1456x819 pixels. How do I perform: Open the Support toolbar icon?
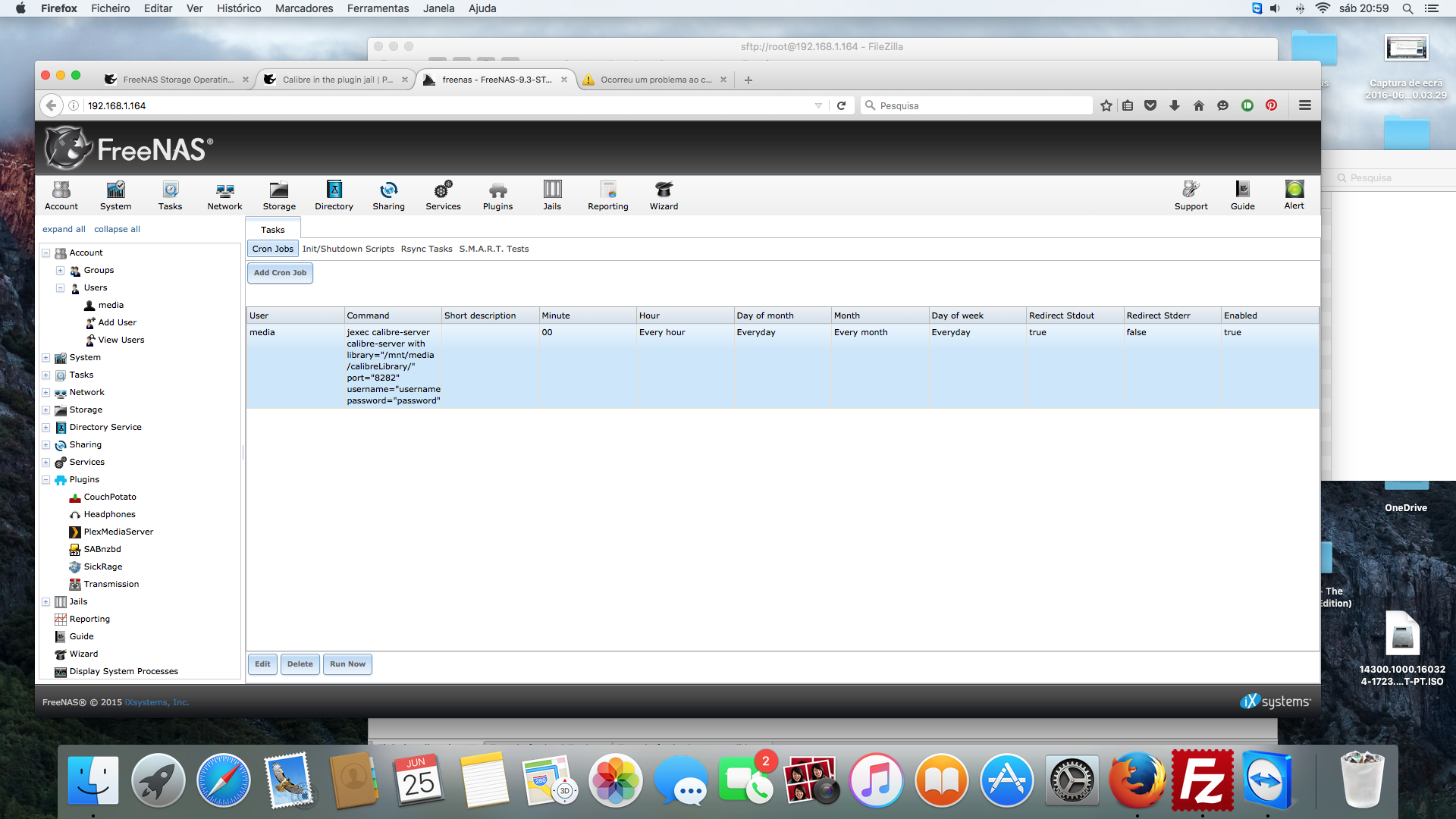[x=1191, y=195]
